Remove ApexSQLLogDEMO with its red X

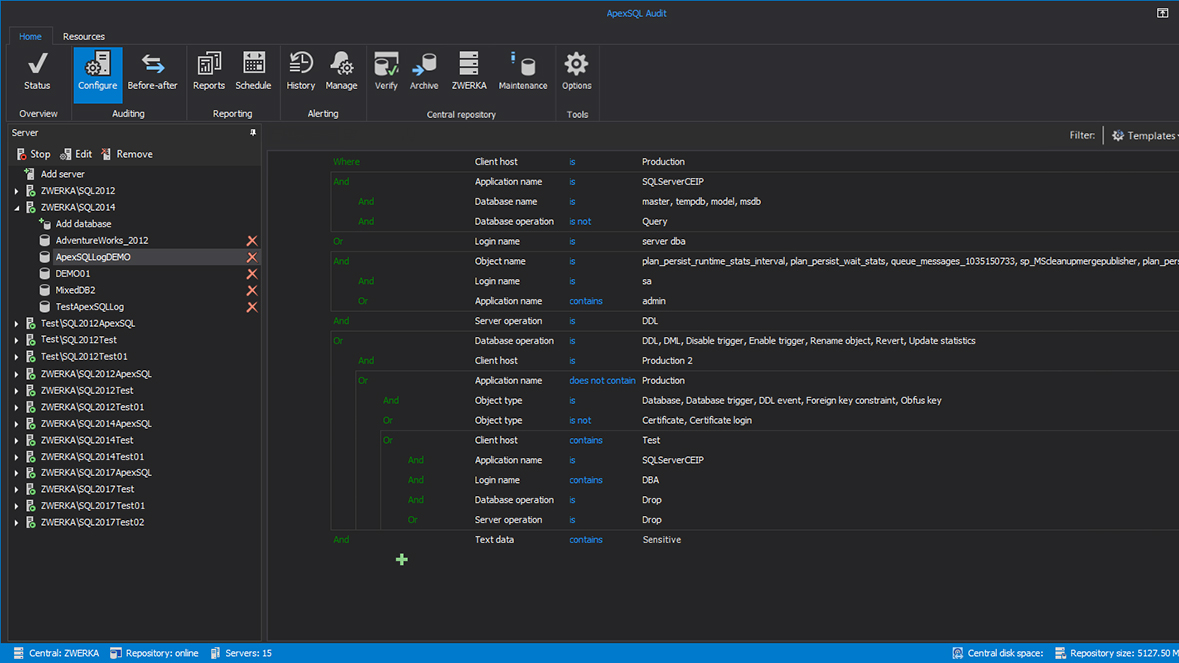(x=252, y=257)
